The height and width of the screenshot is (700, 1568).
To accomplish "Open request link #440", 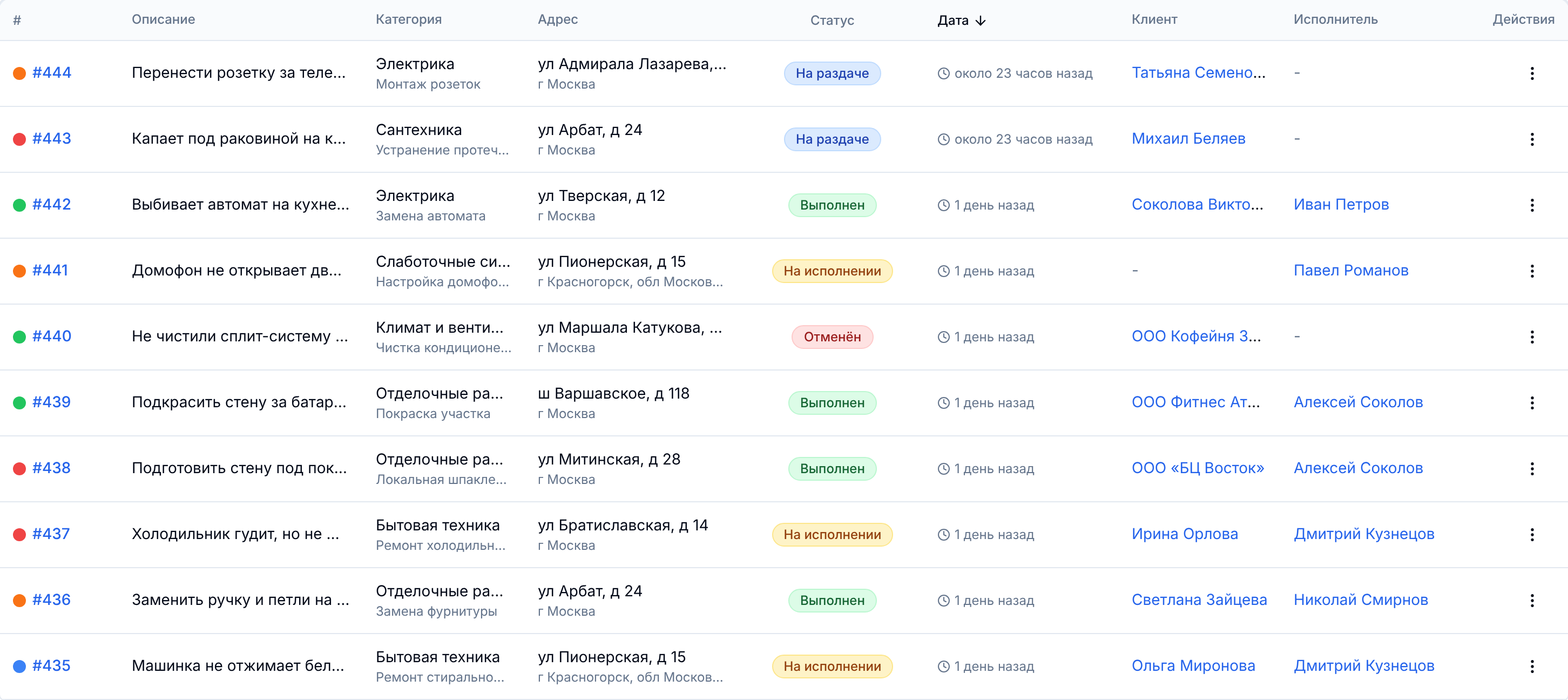I will point(52,336).
